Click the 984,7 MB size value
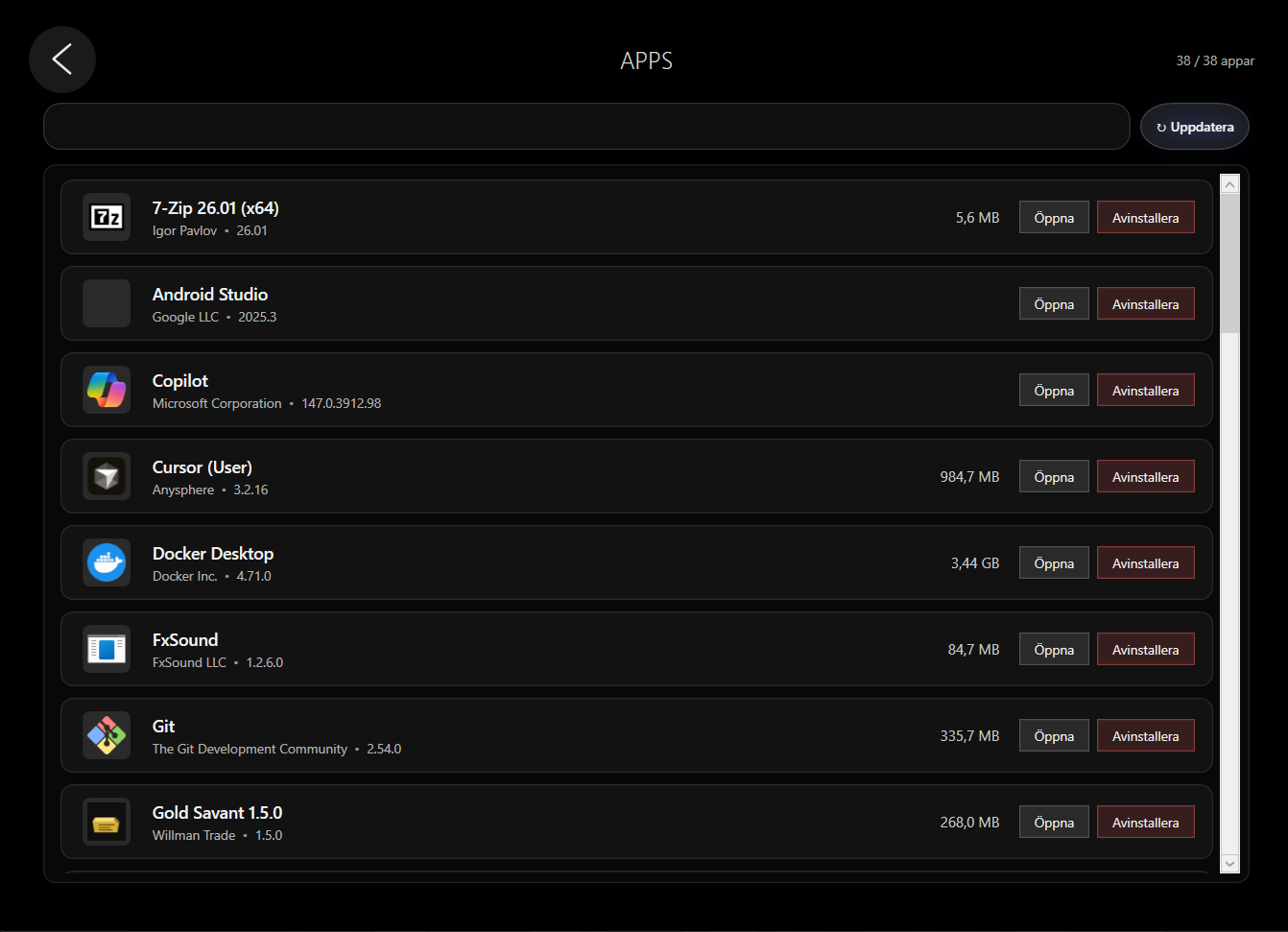Viewport: 1288px width, 932px height. (x=969, y=477)
